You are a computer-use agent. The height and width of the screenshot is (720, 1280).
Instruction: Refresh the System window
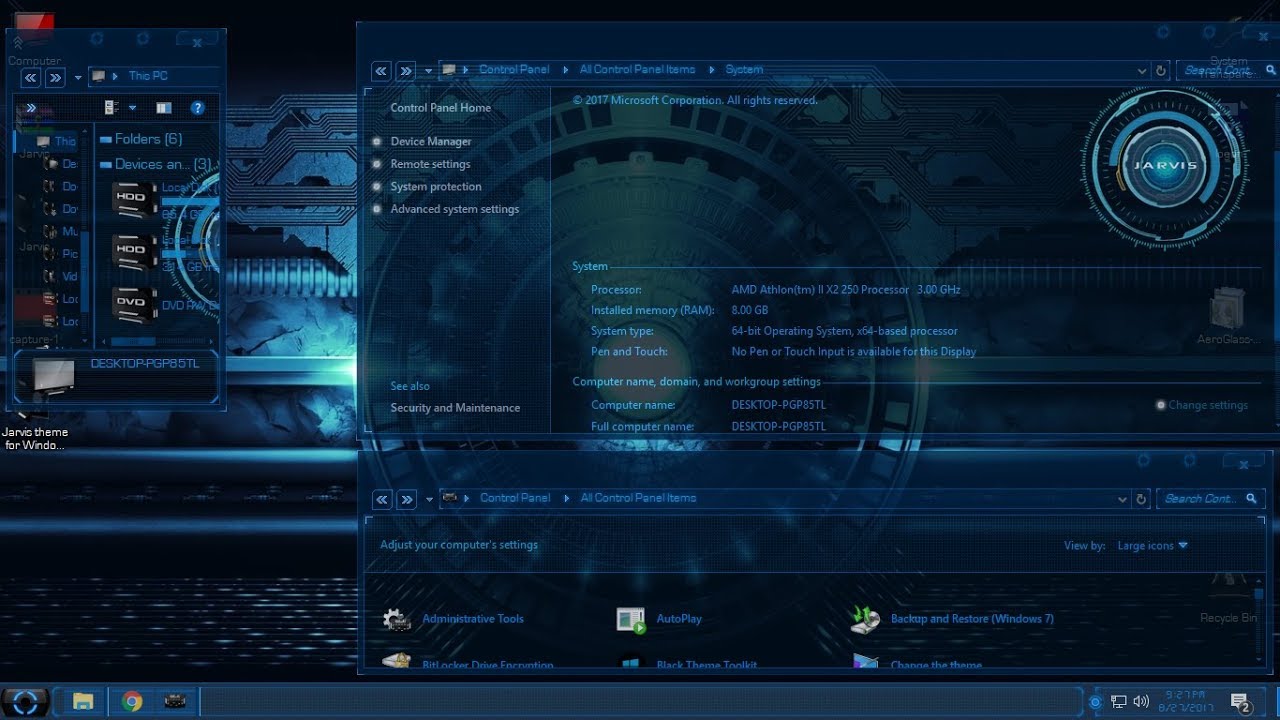pyautogui.click(x=1161, y=71)
